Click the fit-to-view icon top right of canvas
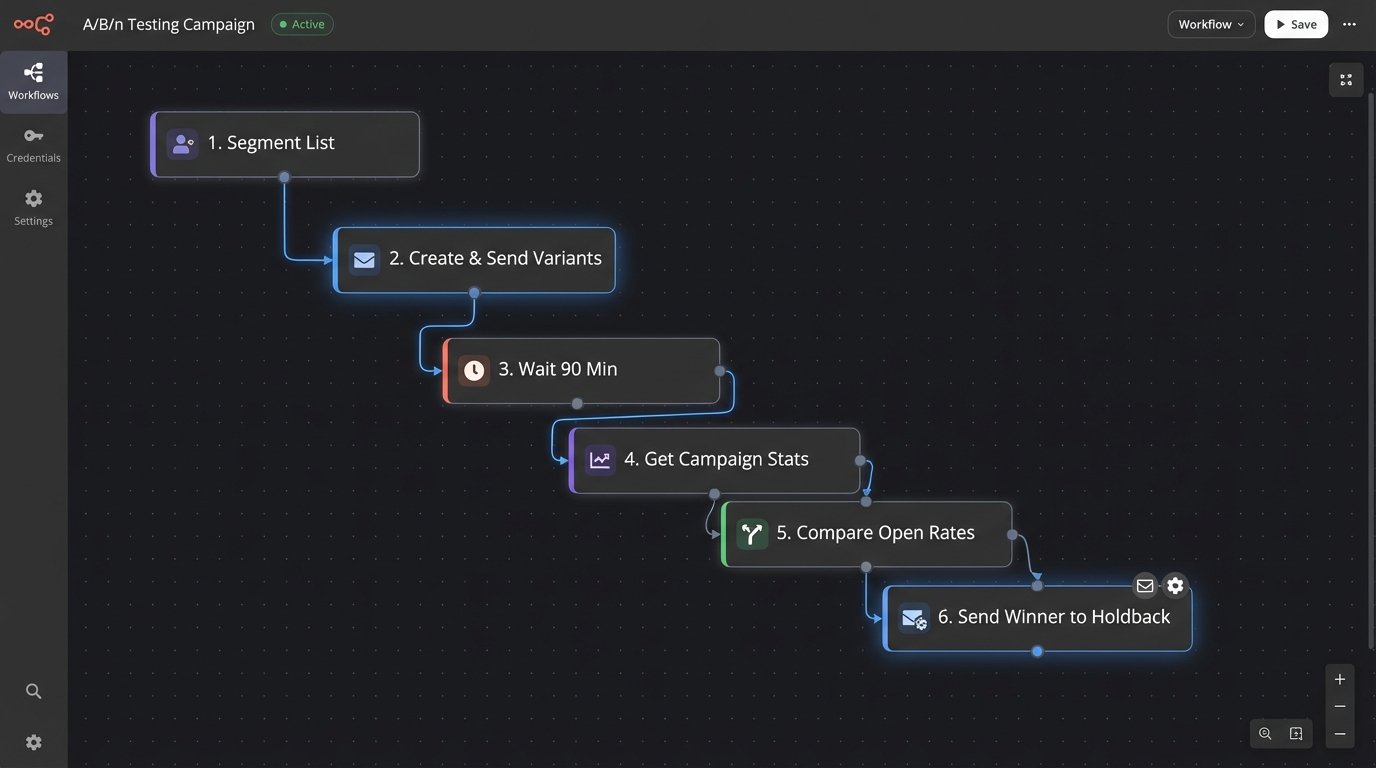This screenshot has width=1376, height=768. (x=1345, y=78)
